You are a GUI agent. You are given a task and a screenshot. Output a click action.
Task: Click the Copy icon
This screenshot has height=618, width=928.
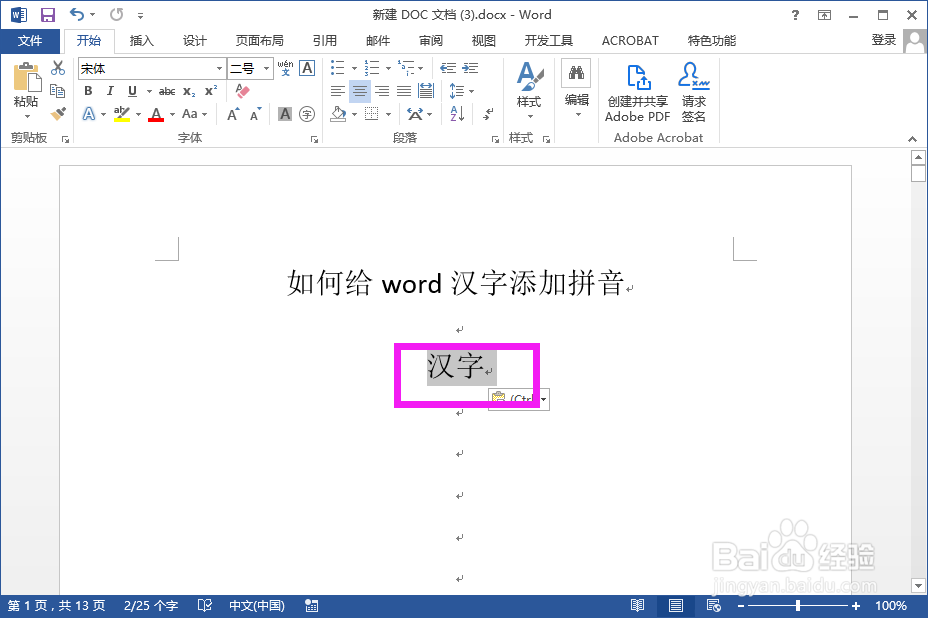(x=57, y=91)
